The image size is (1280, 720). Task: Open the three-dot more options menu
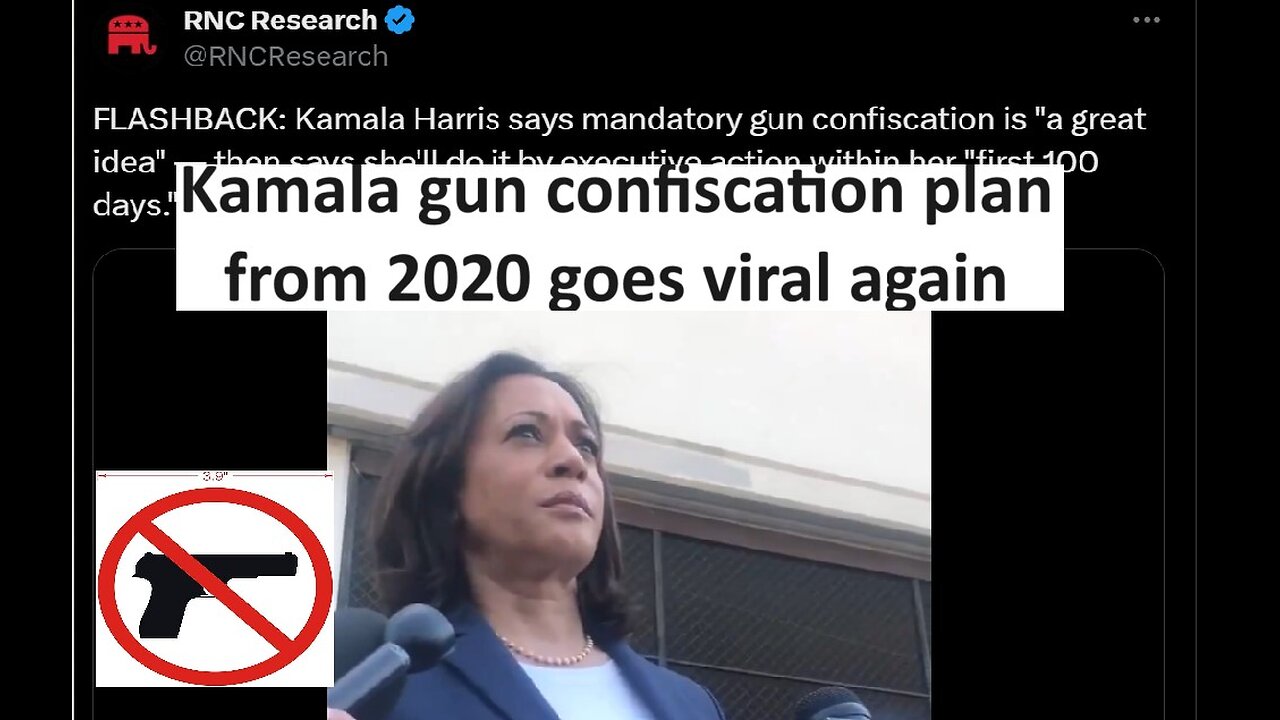pyautogui.click(x=1146, y=20)
